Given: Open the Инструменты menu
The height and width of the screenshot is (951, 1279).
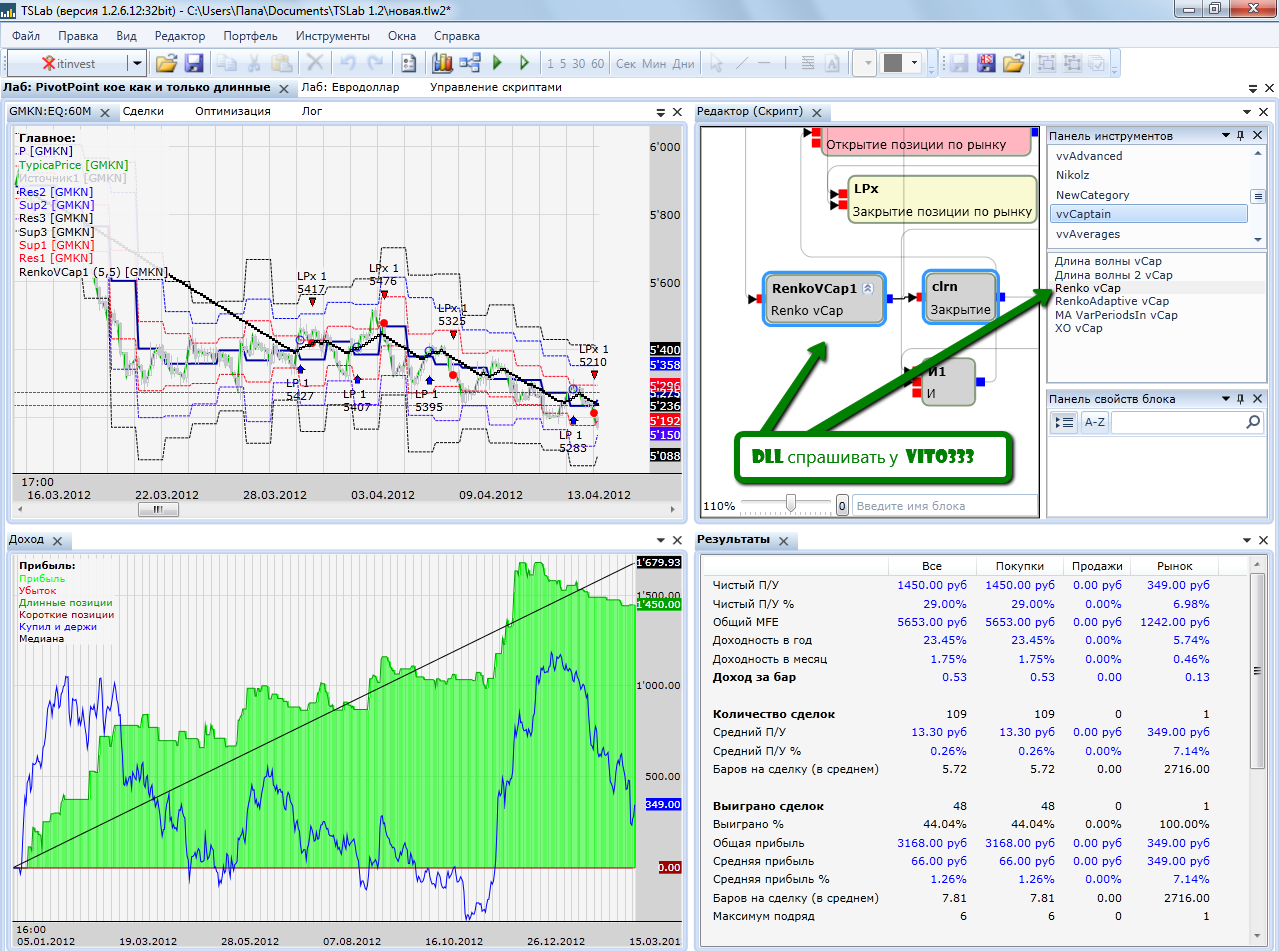Looking at the screenshot, I should pyautogui.click(x=332, y=36).
